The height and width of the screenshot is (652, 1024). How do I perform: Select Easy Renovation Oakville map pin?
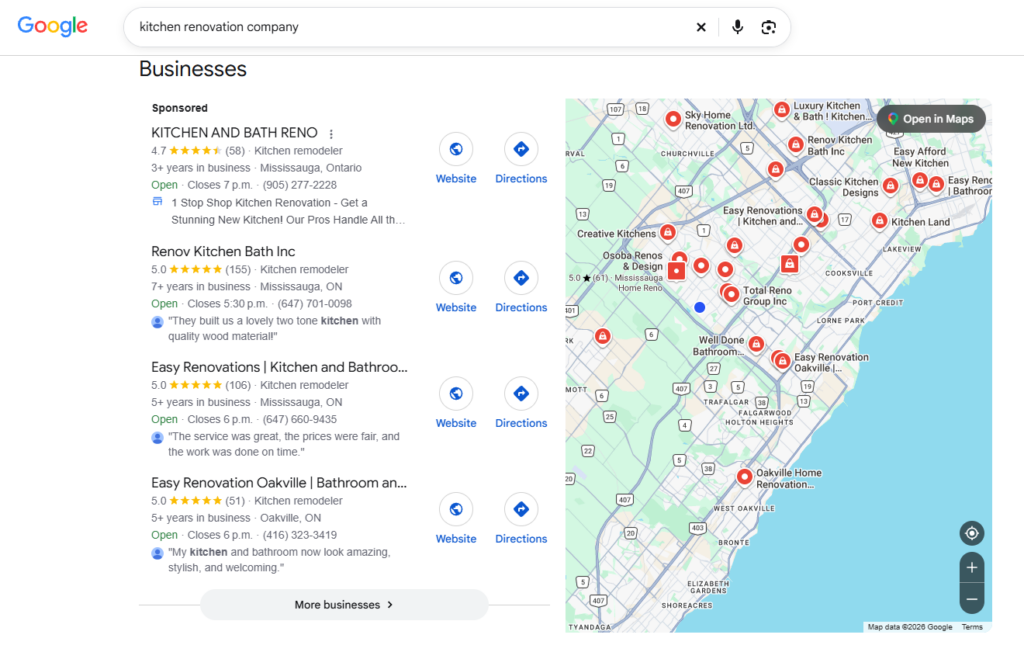[x=782, y=361]
